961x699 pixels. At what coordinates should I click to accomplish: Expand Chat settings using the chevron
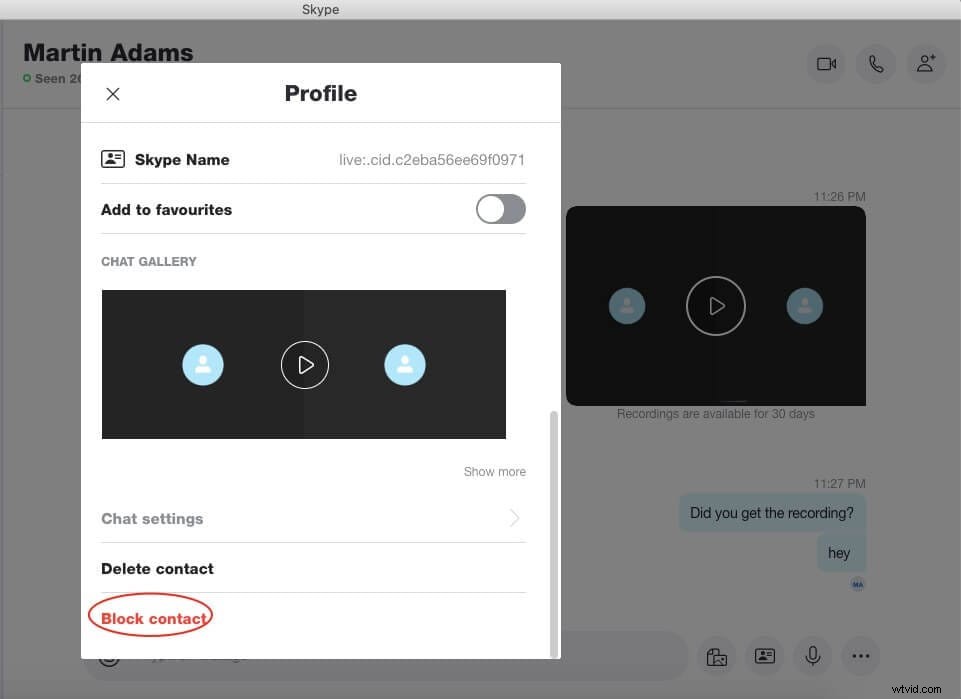(x=514, y=518)
